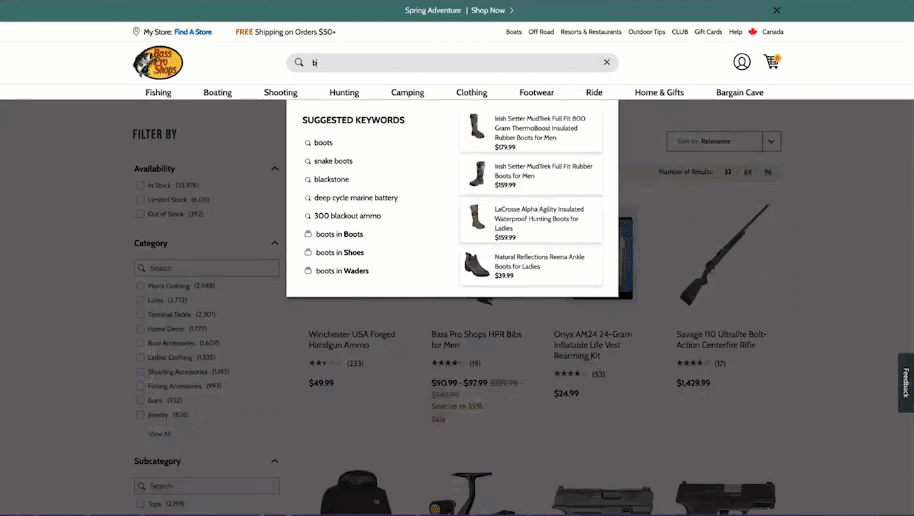Open the Hunting navigation menu
This screenshot has width=914, height=516.
click(344, 92)
